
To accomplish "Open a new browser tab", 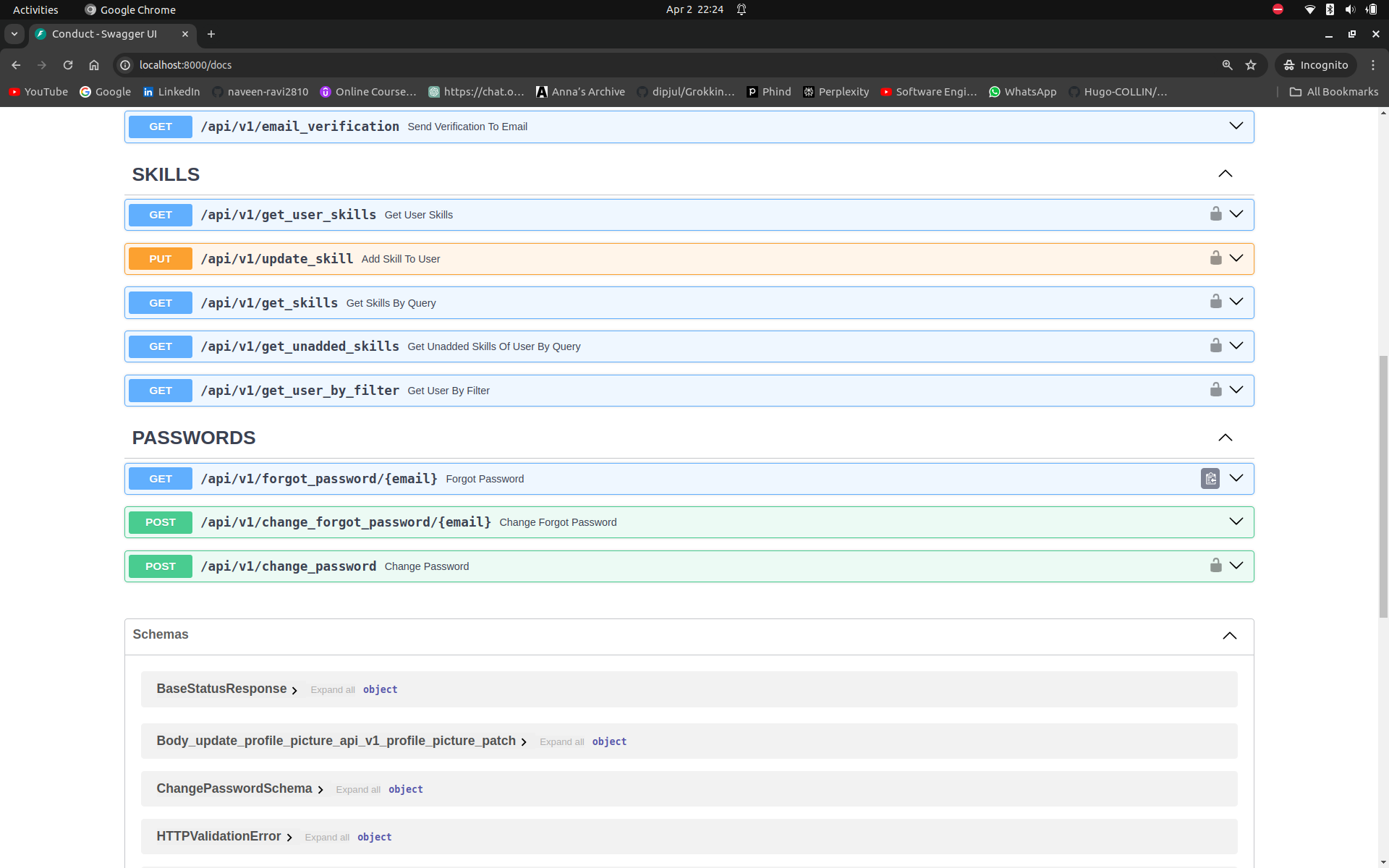I will click(x=211, y=34).
